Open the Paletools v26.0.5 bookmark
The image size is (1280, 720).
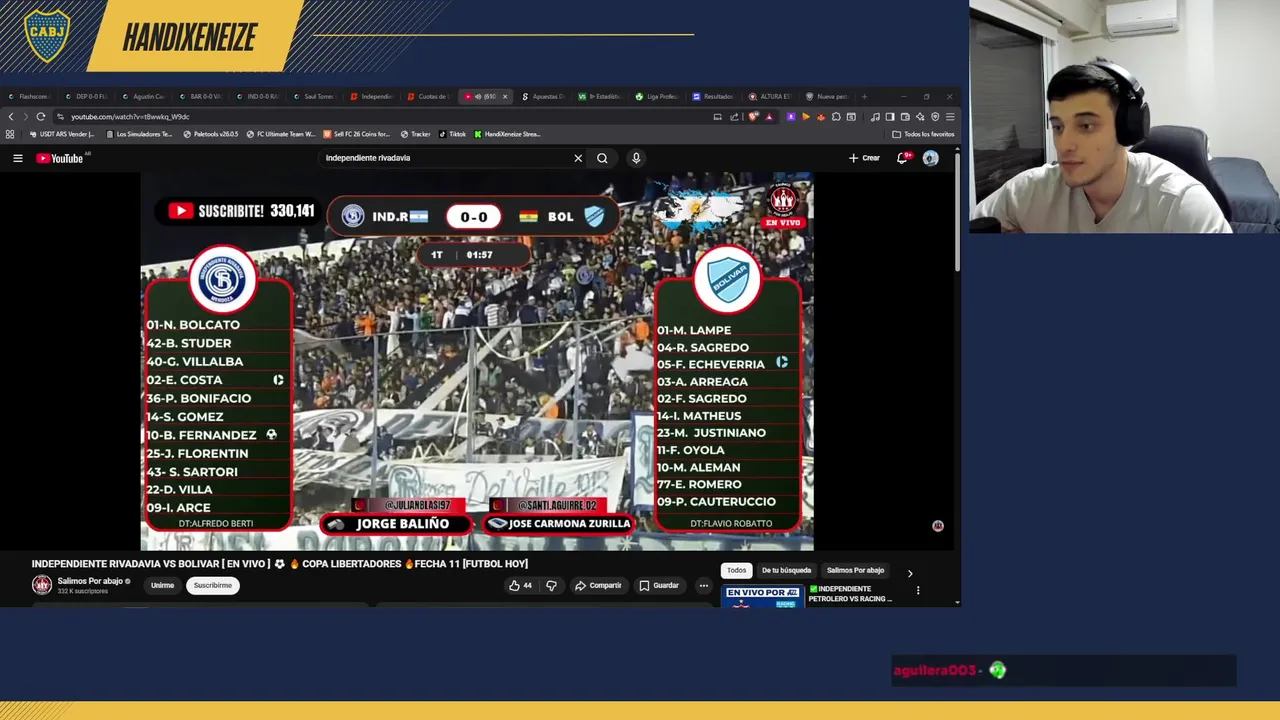tap(211, 134)
